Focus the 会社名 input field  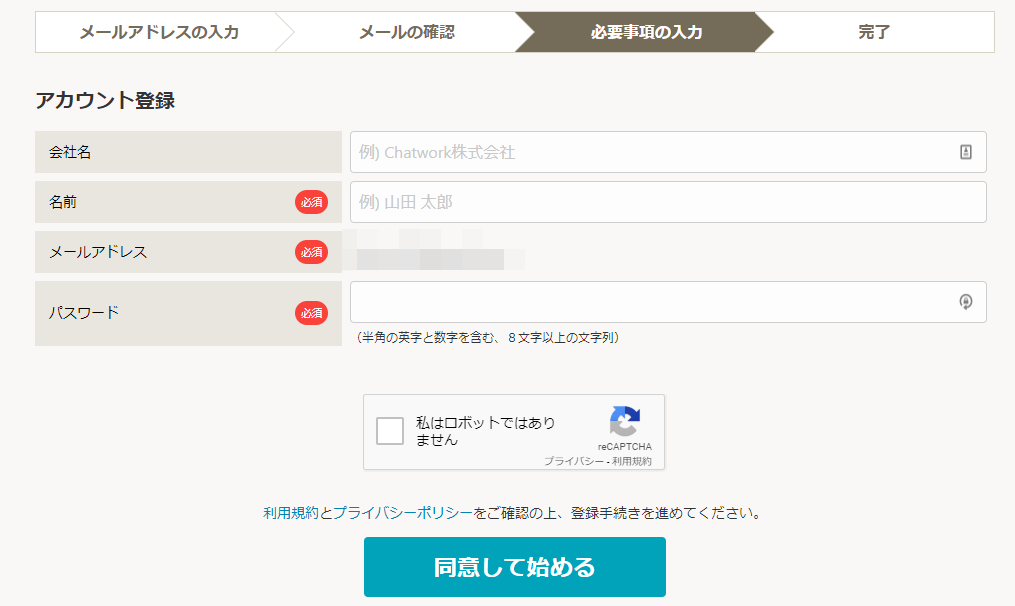tap(650, 152)
